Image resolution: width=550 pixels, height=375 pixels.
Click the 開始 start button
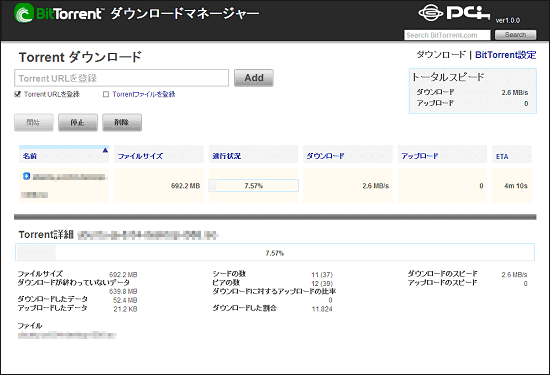(34, 122)
